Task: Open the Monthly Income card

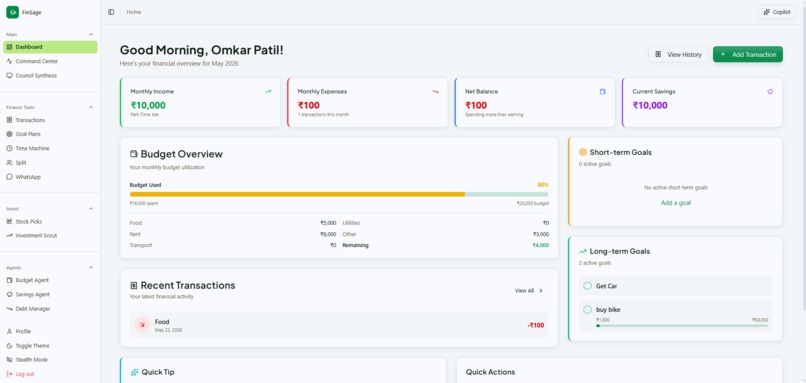Action: click(x=200, y=103)
